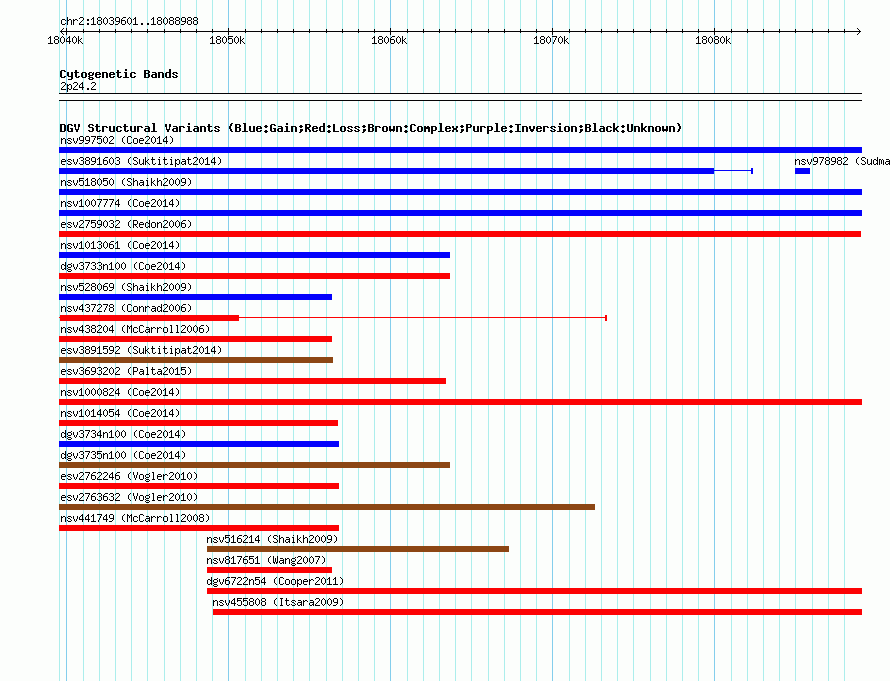Screen dimensions: 890x681
Task: Click the nsv437278 (Conrad2006) label
Action: pos(126,308)
